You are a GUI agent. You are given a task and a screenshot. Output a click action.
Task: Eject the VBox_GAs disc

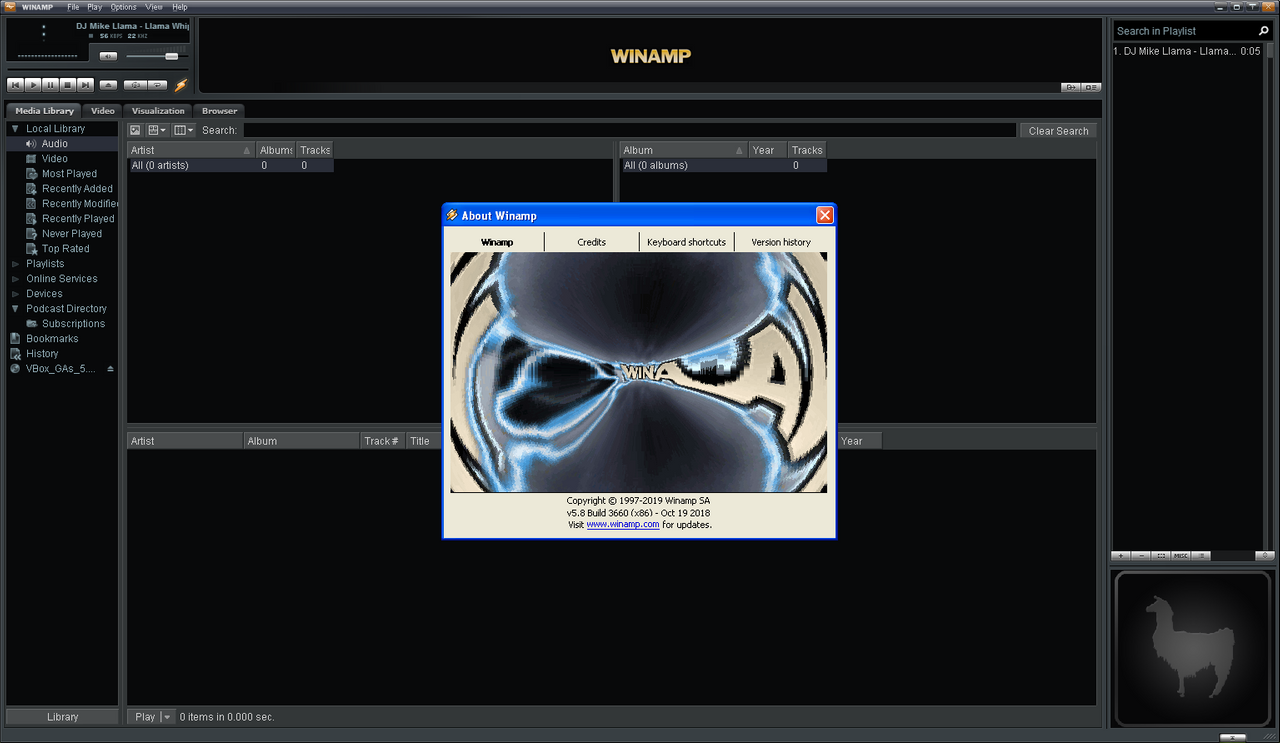[x=111, y=369]
